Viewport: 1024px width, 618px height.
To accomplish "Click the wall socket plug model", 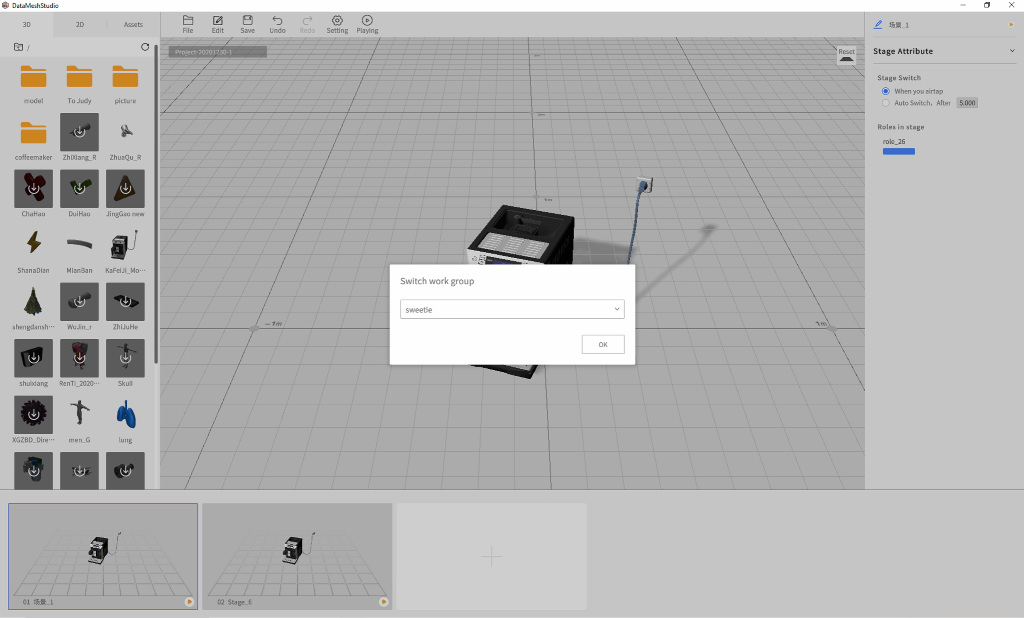I will (645, 185).
